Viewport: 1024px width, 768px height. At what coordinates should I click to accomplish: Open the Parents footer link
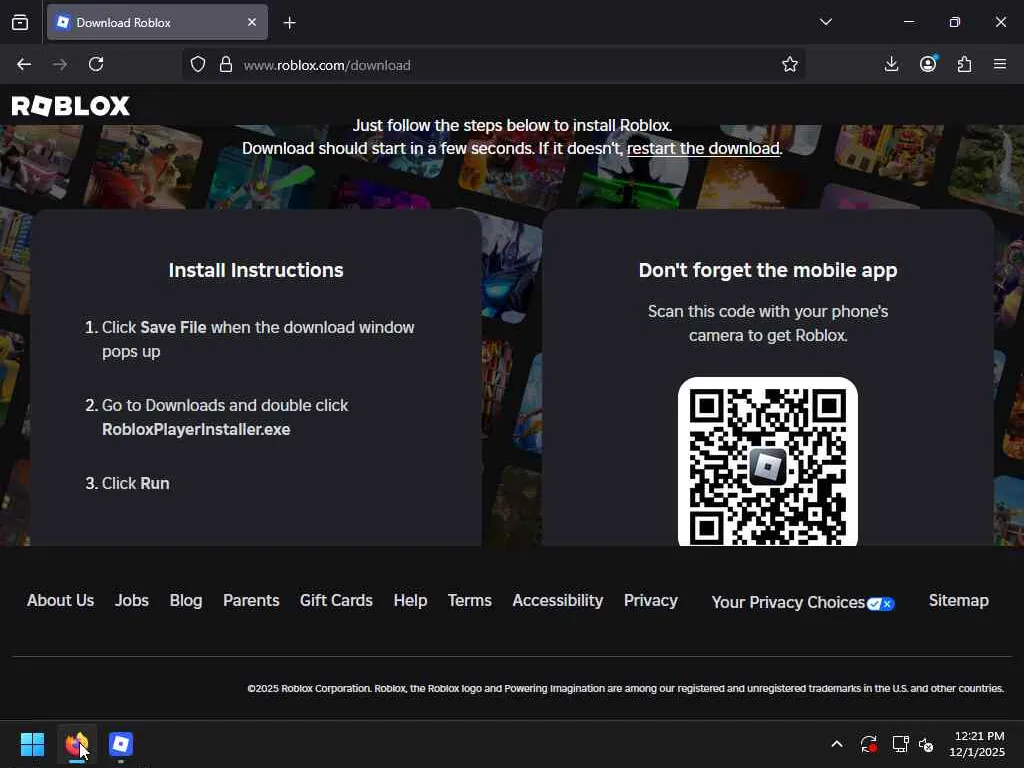click(x=251, y=600)
